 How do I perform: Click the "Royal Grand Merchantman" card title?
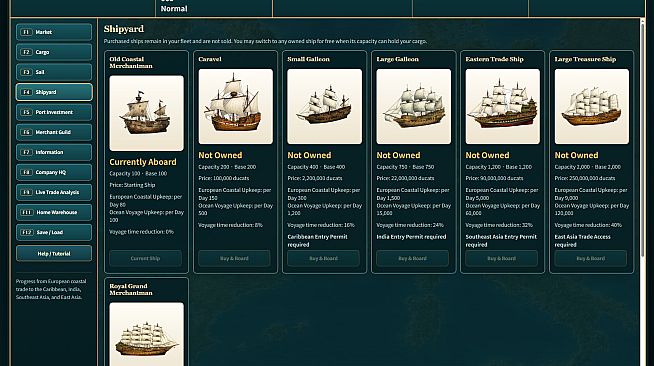pyautogui.click(x=131, y=289)
